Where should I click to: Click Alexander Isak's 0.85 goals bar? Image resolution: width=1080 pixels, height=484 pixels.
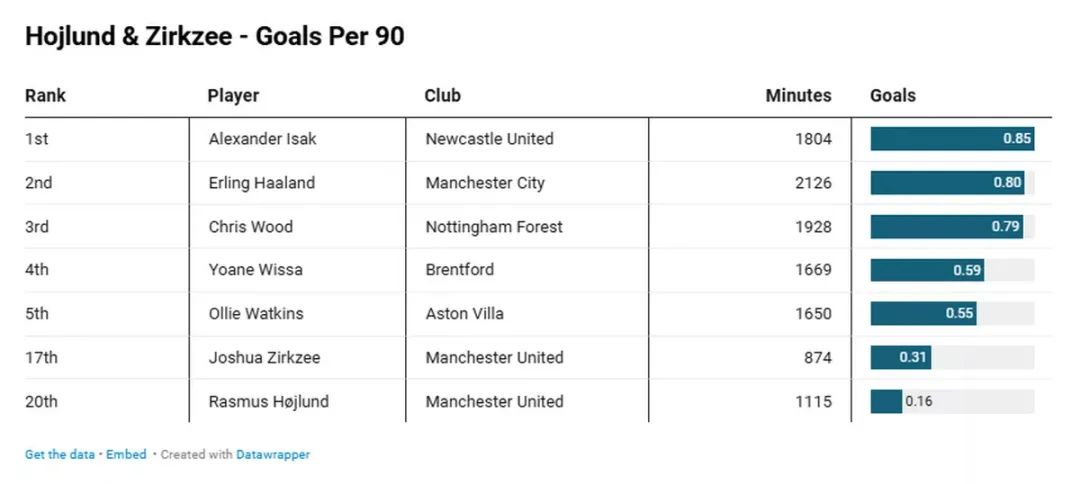(951, 139)
